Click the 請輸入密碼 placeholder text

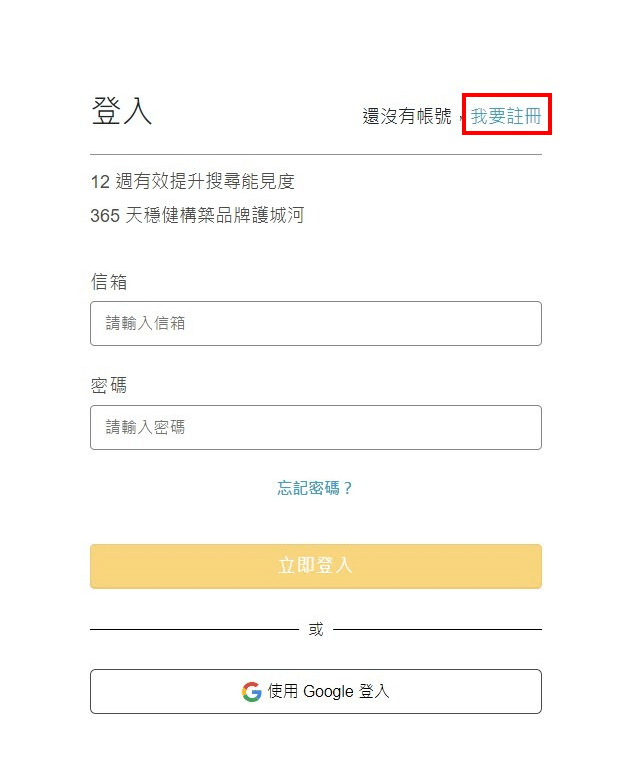[146, 428]
